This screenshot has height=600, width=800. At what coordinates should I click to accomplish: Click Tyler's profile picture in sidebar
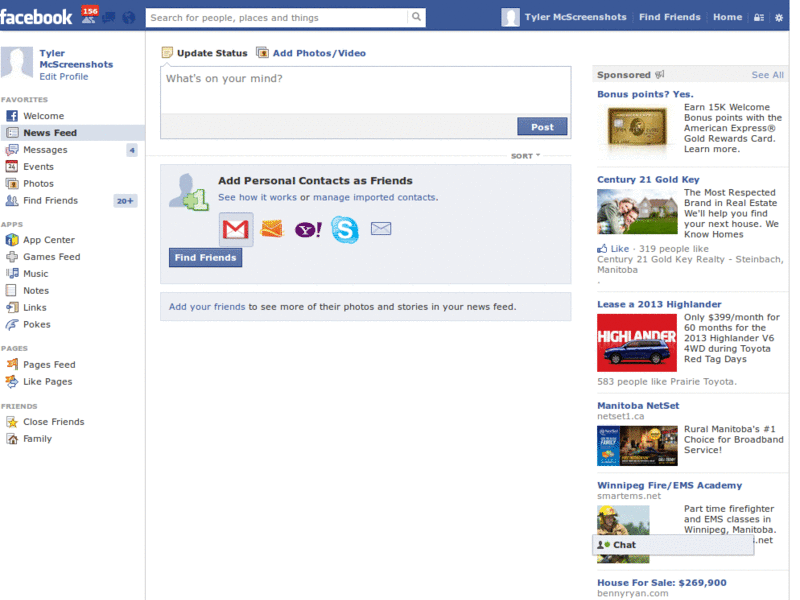[x=16, y=63]
